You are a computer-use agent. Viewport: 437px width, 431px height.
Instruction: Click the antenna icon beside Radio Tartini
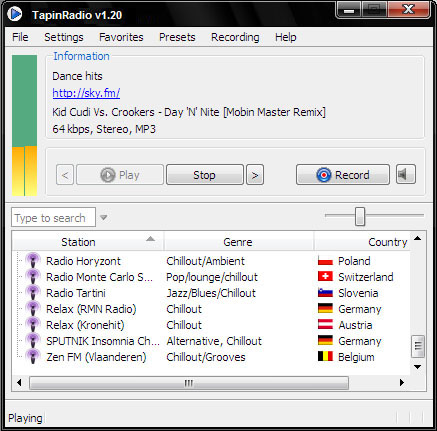click(33, 293)
